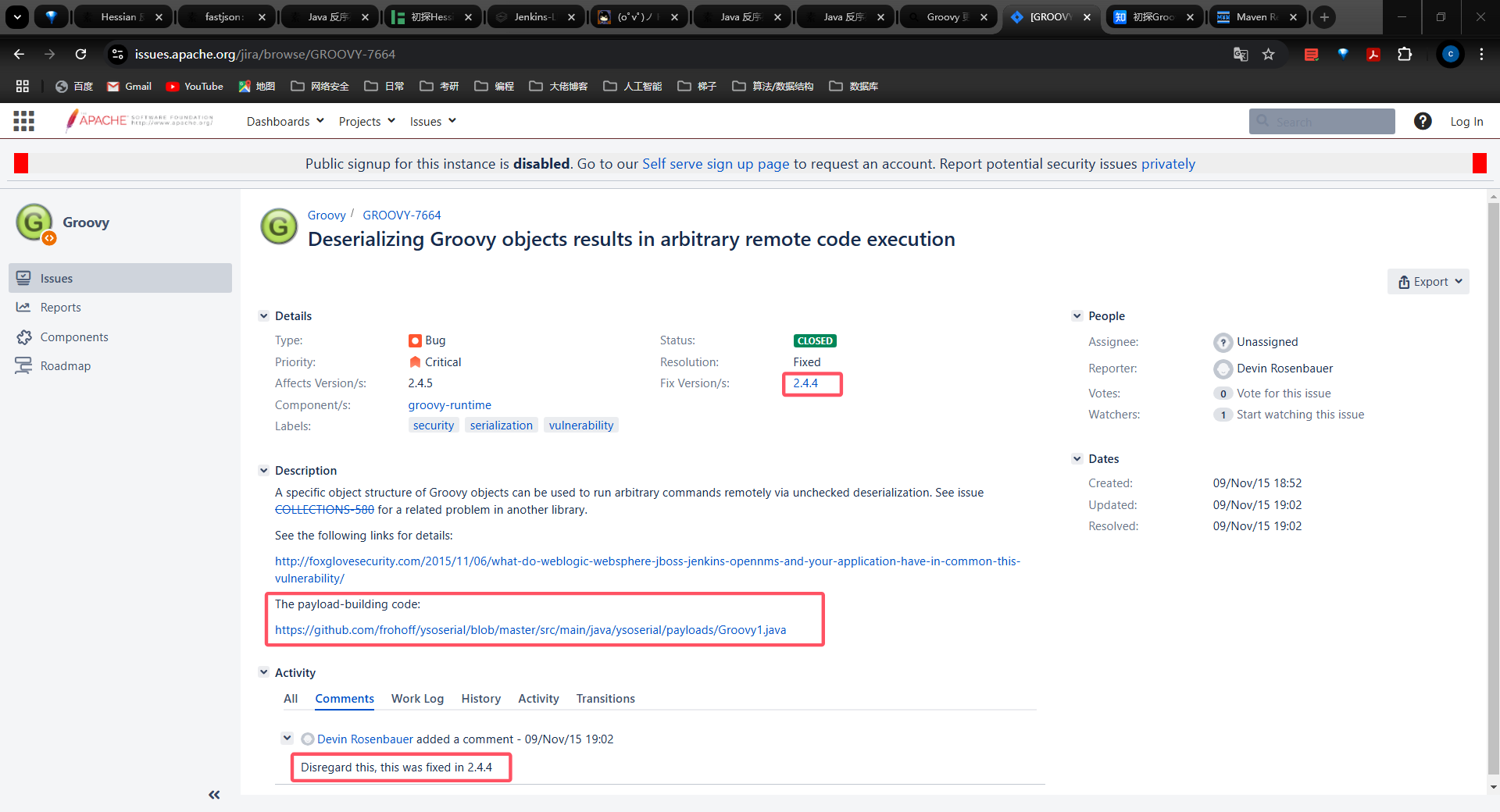Viewport: 1500px width, 812px height.
Task: Collapse the Description section
Action: (263, 471)
